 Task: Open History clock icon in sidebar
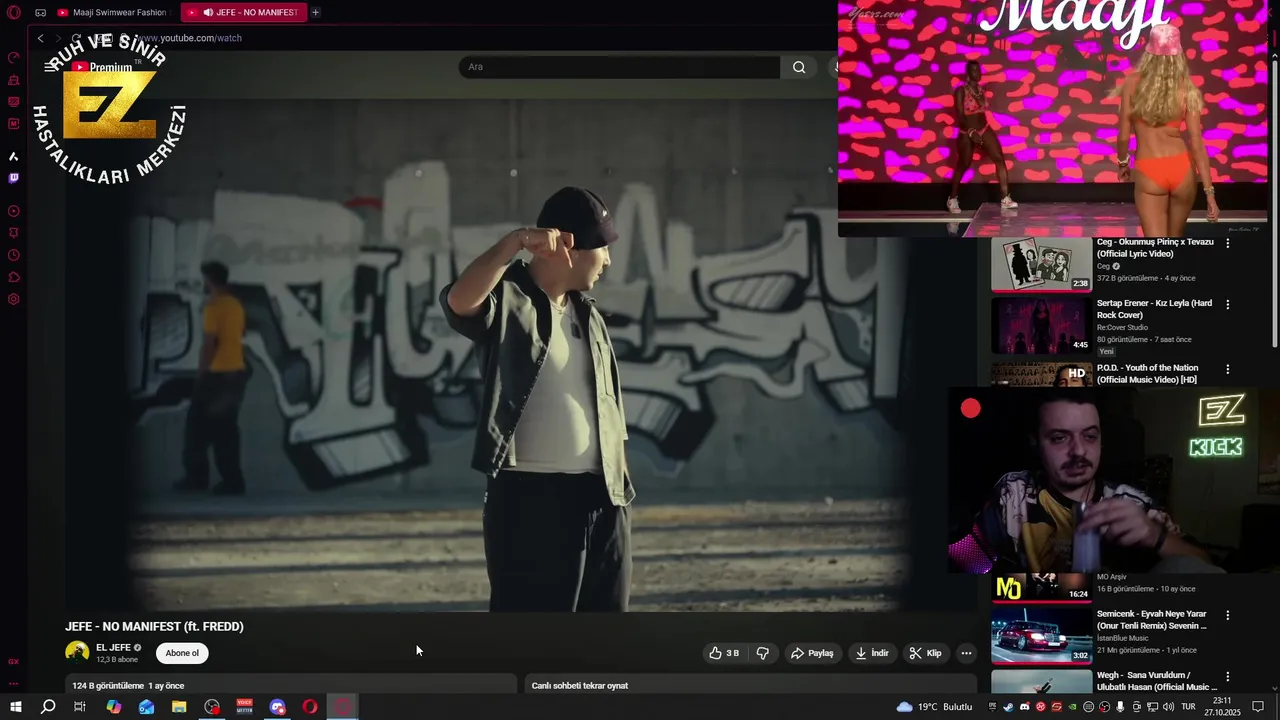coord(14,255)
